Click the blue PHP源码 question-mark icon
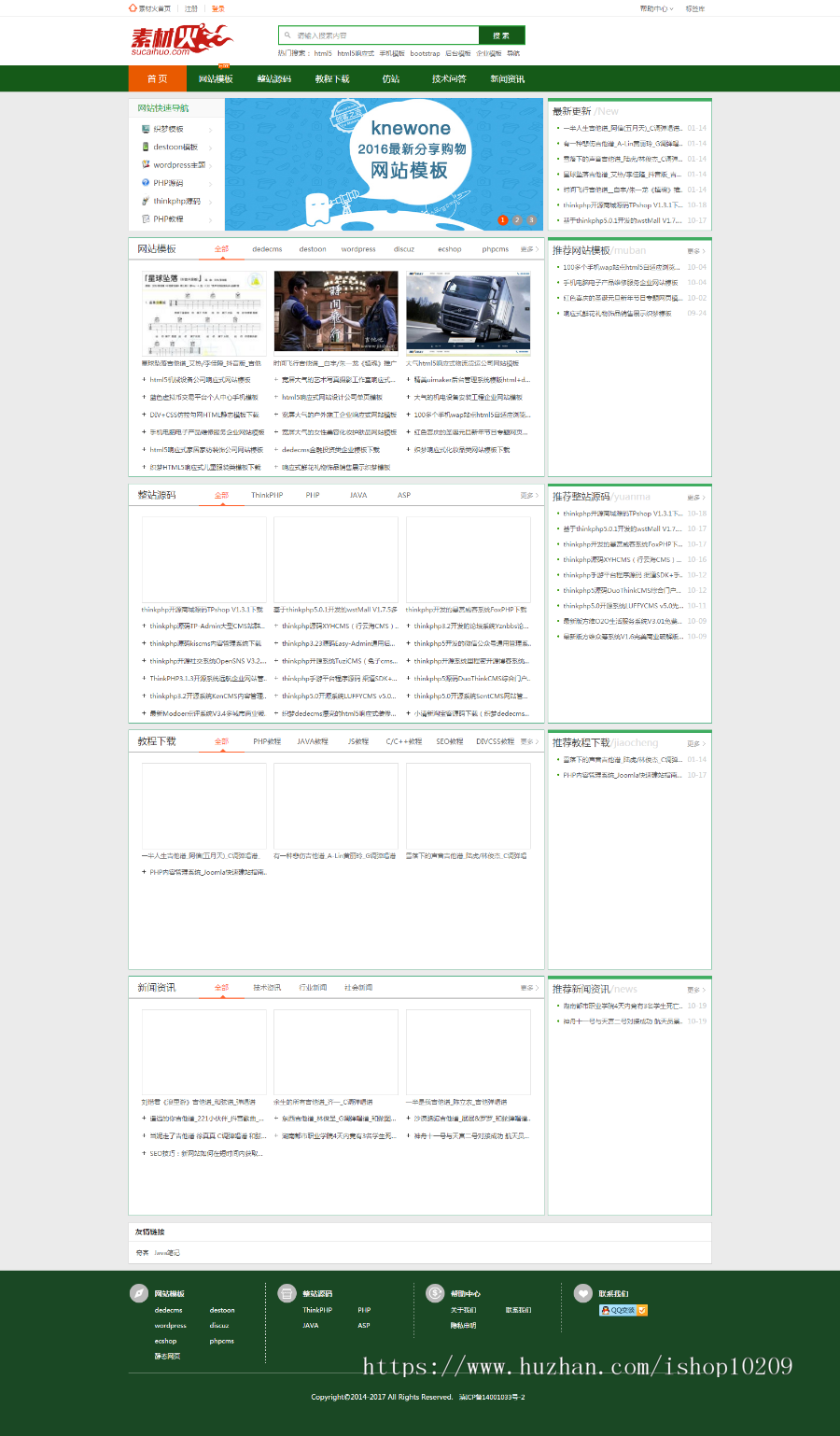 (x=146, y=183)
